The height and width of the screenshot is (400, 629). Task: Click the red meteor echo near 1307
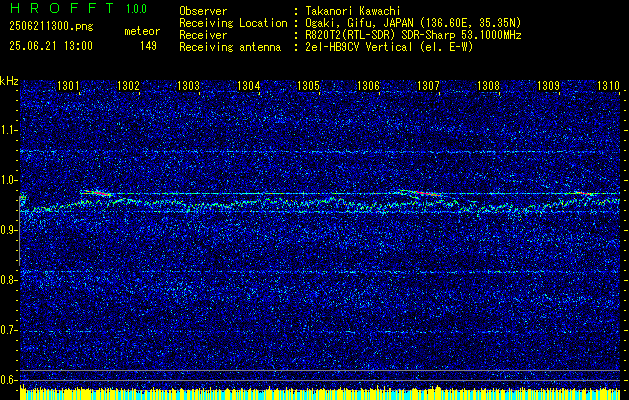coord(428,193)
